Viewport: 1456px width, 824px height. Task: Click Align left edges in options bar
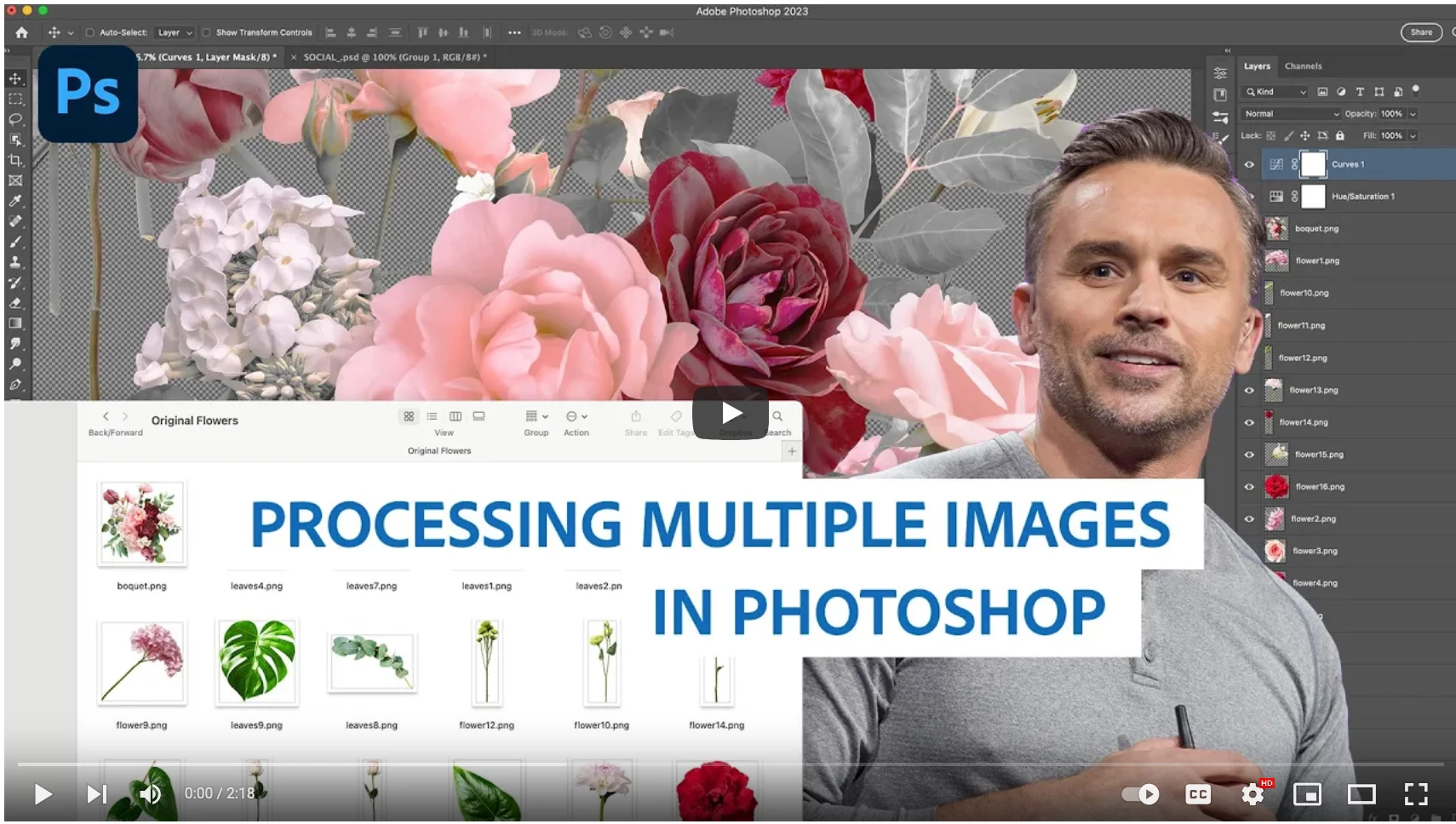[x=331, y=32]
